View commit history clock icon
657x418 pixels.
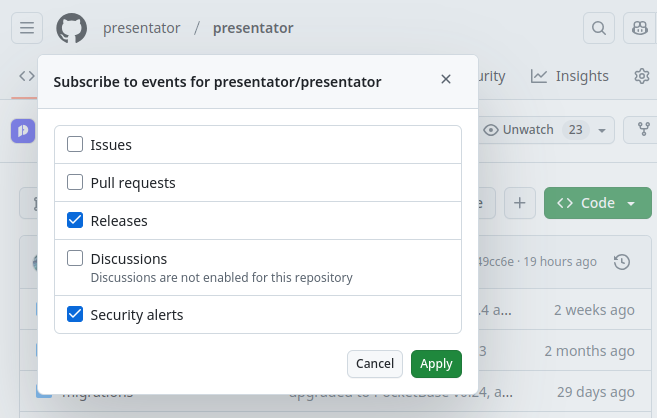(x=622, y=262)
